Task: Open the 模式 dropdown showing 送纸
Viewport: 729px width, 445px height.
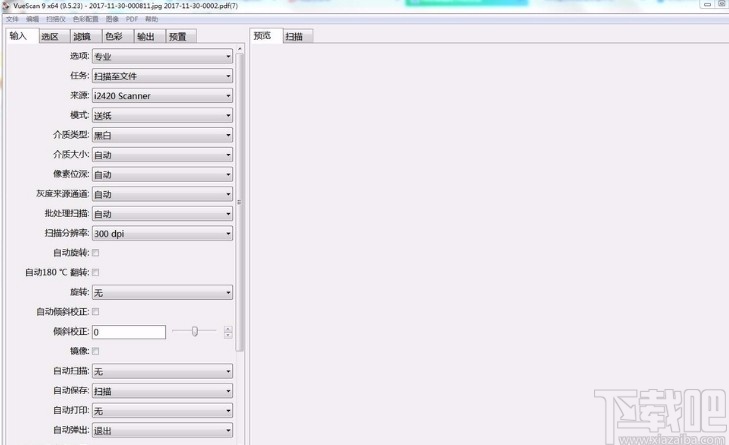Action: pyautogui.click(x=162, y=115)
